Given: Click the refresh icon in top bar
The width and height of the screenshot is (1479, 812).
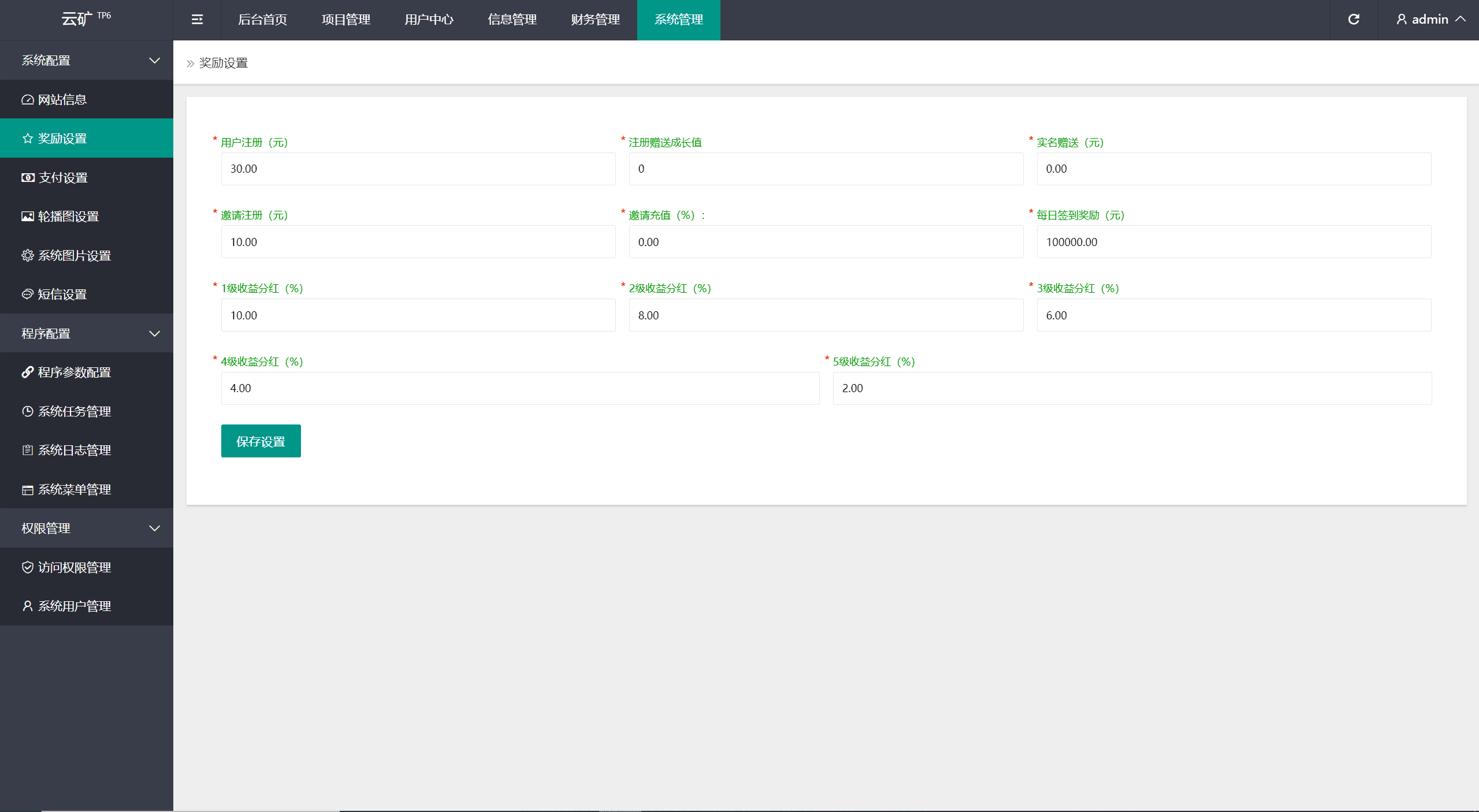Looking at the screenshot, I should tap(1354, 20).
